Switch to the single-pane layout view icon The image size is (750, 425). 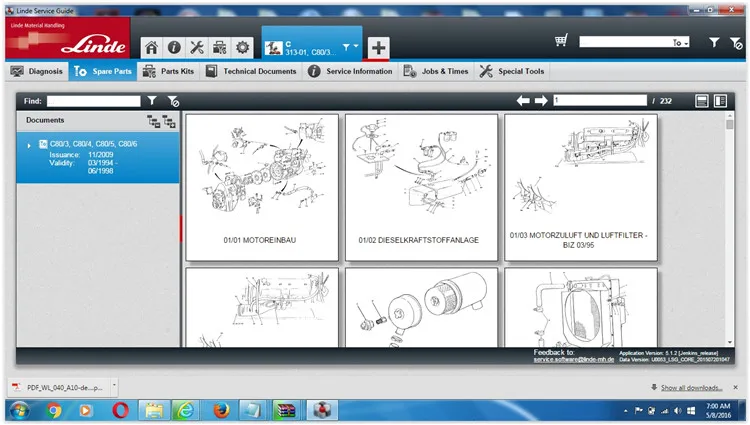[702, 101]
